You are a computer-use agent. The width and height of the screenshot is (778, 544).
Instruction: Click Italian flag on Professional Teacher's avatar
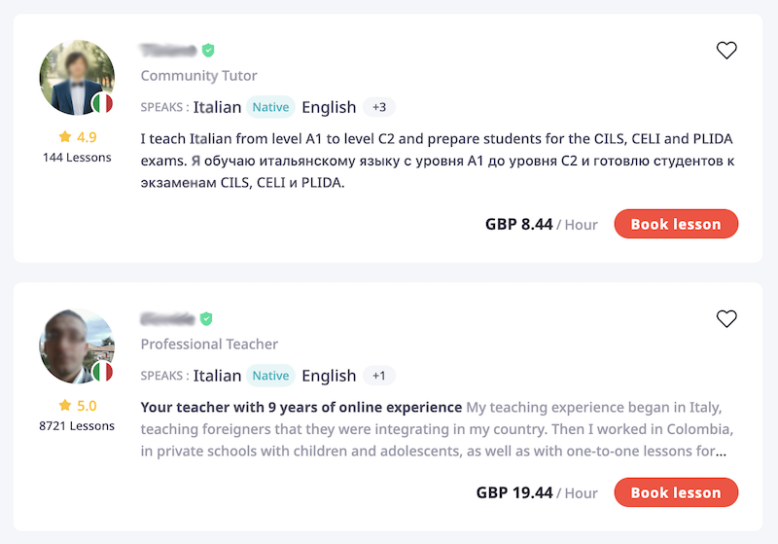(102, 372)
